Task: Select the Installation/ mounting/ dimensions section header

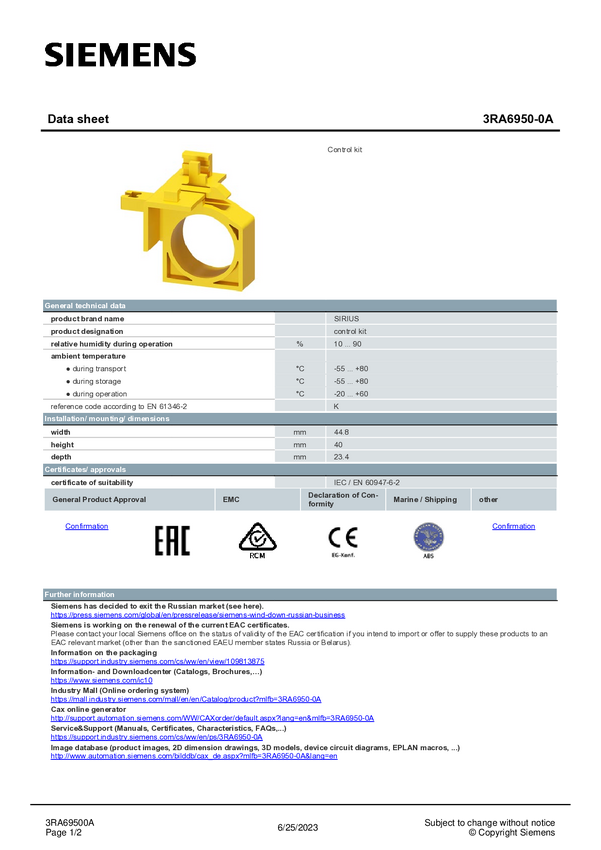Action: click(300, 418)
